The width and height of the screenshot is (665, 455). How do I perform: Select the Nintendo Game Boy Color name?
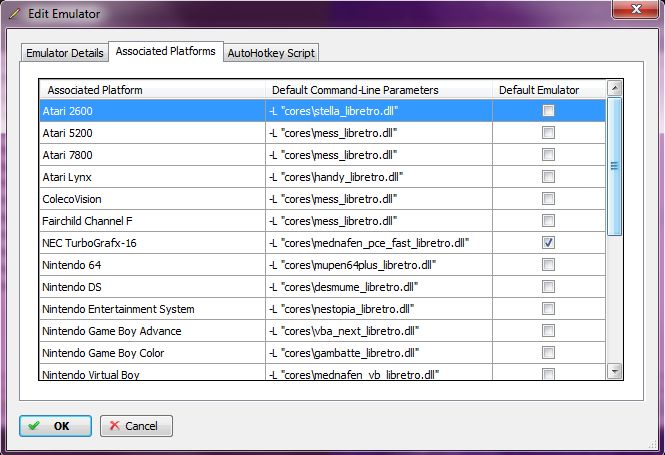coord(103,353)
